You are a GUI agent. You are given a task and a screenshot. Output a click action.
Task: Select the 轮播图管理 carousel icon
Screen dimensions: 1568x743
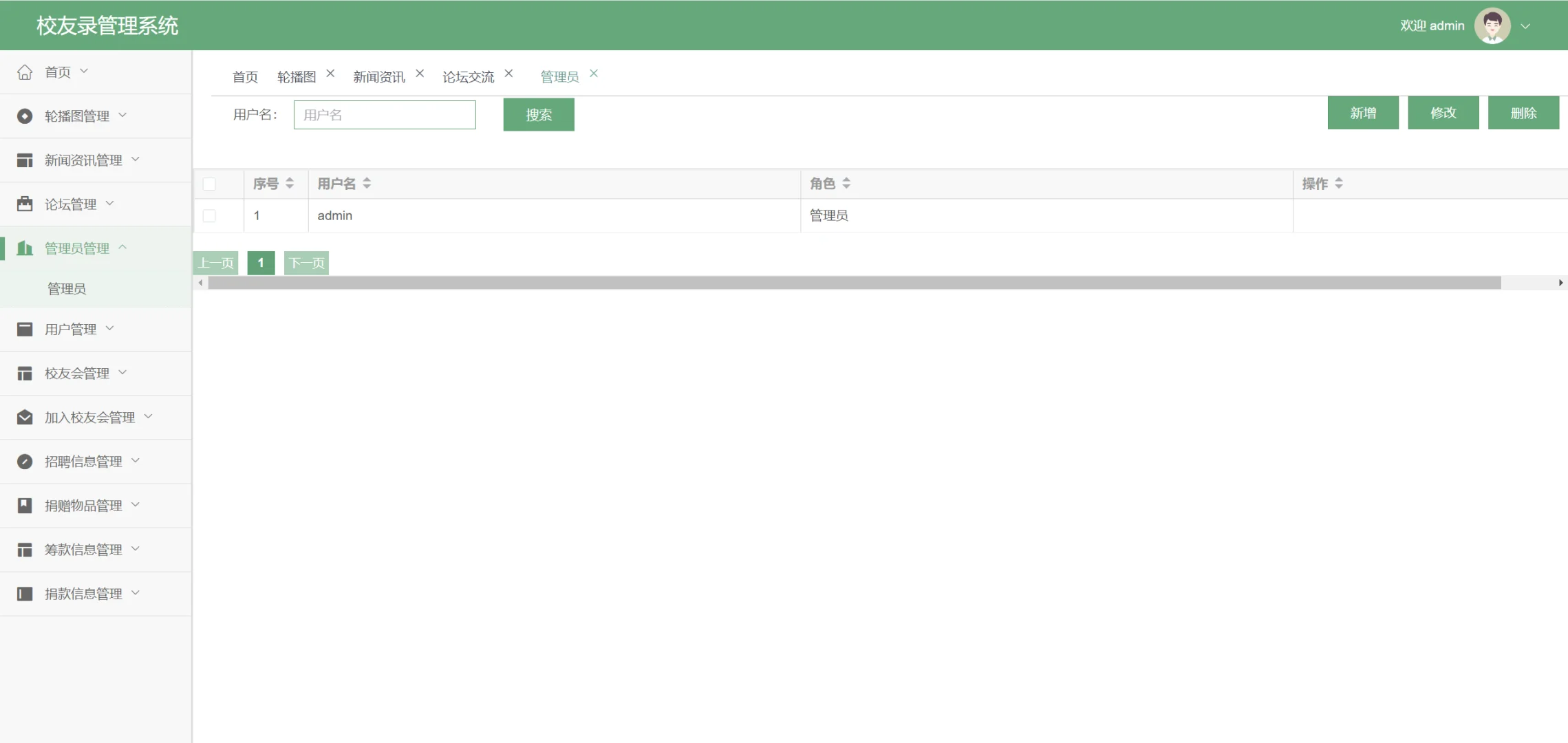25,116
